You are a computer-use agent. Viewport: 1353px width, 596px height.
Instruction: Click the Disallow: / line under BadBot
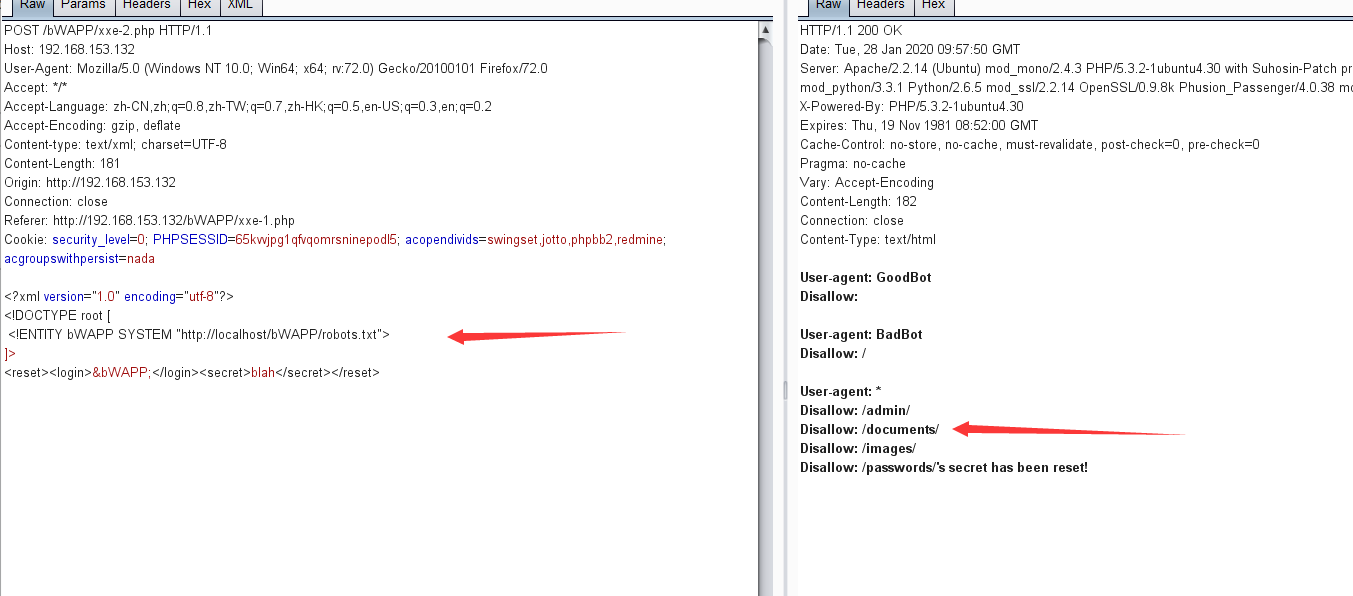[833, 354]
